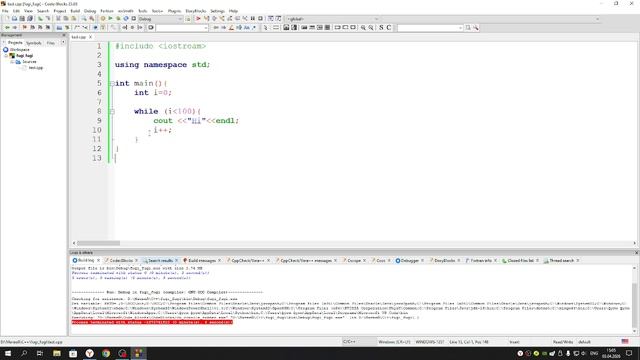Screen dimensions: 640x360
Task: Click the Abort build icon
Action: [x=133, y=19]
